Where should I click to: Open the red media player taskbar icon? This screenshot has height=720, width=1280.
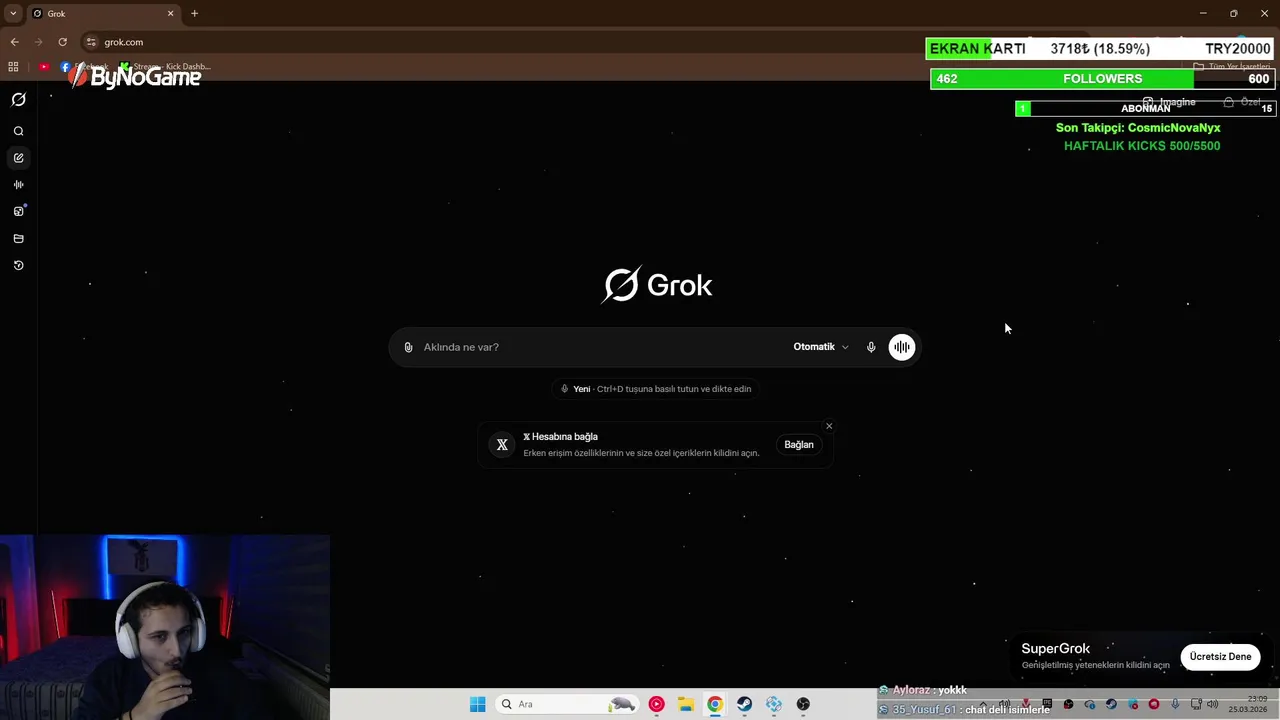pos(656,704)
